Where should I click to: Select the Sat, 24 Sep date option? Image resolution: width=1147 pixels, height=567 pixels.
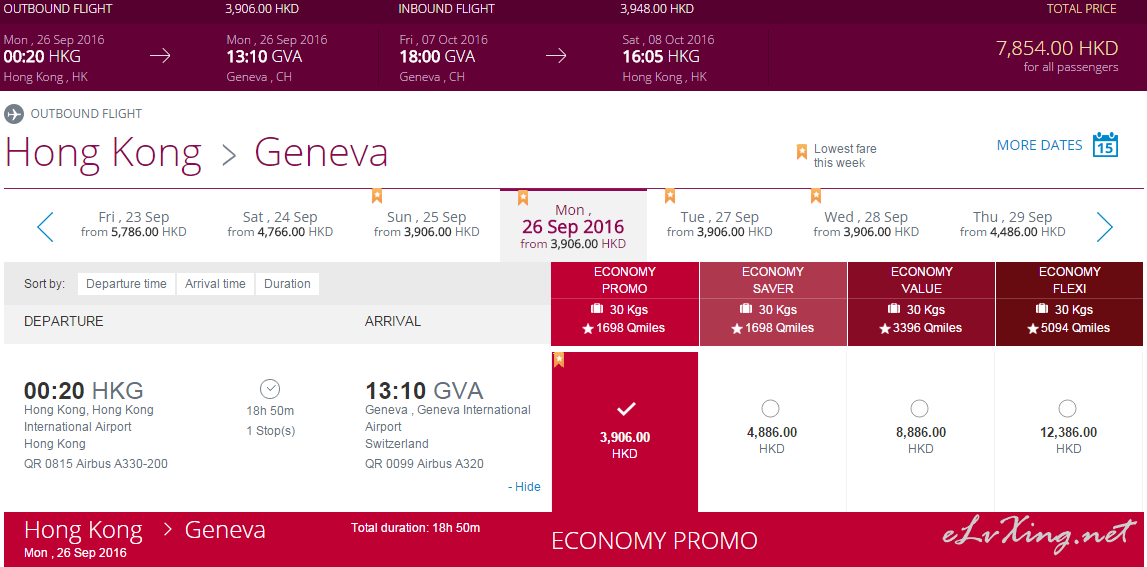(x=280, y=224)
